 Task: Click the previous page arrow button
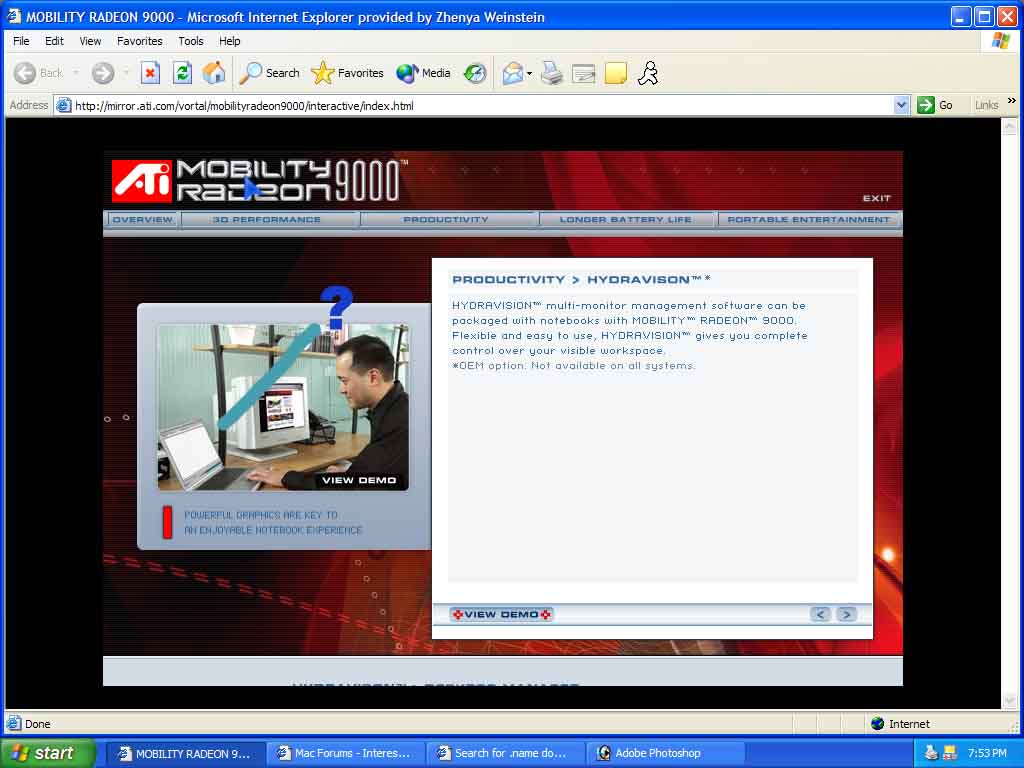point(821,614)
